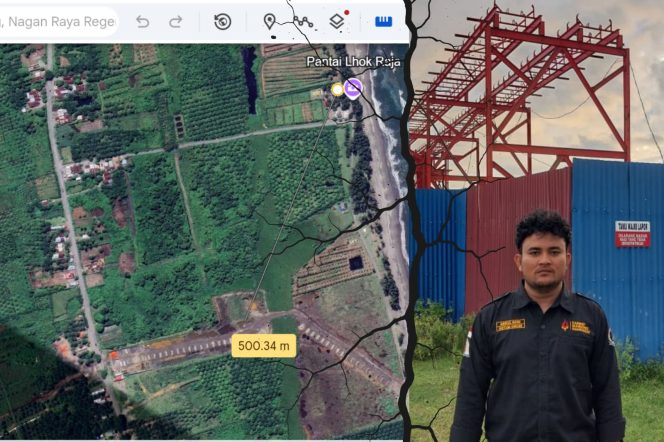Open the map layers icon
664x442 pixels.
click(337, 22)
